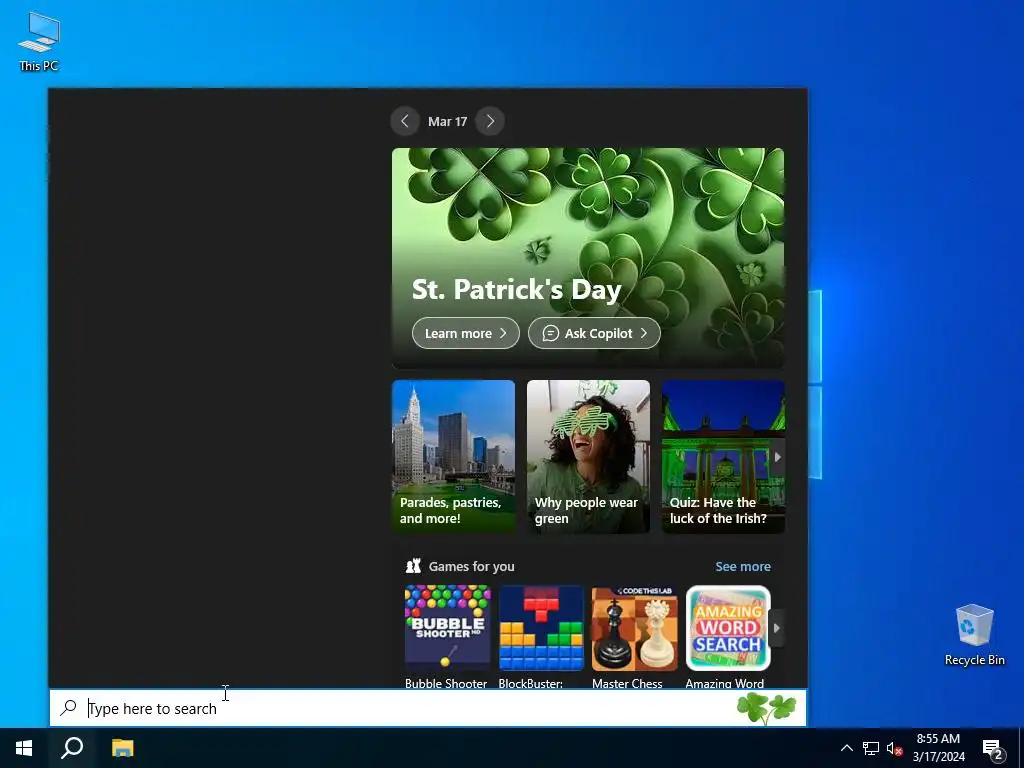Go to the next day arrow
1024x768 pixels.
490,121
